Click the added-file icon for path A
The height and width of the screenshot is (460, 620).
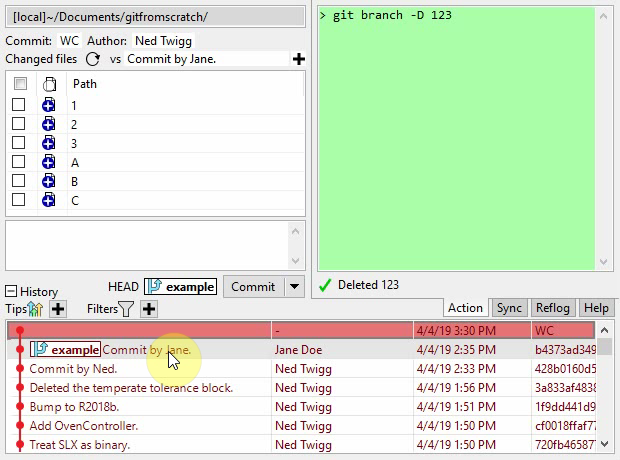click(48, 162)
